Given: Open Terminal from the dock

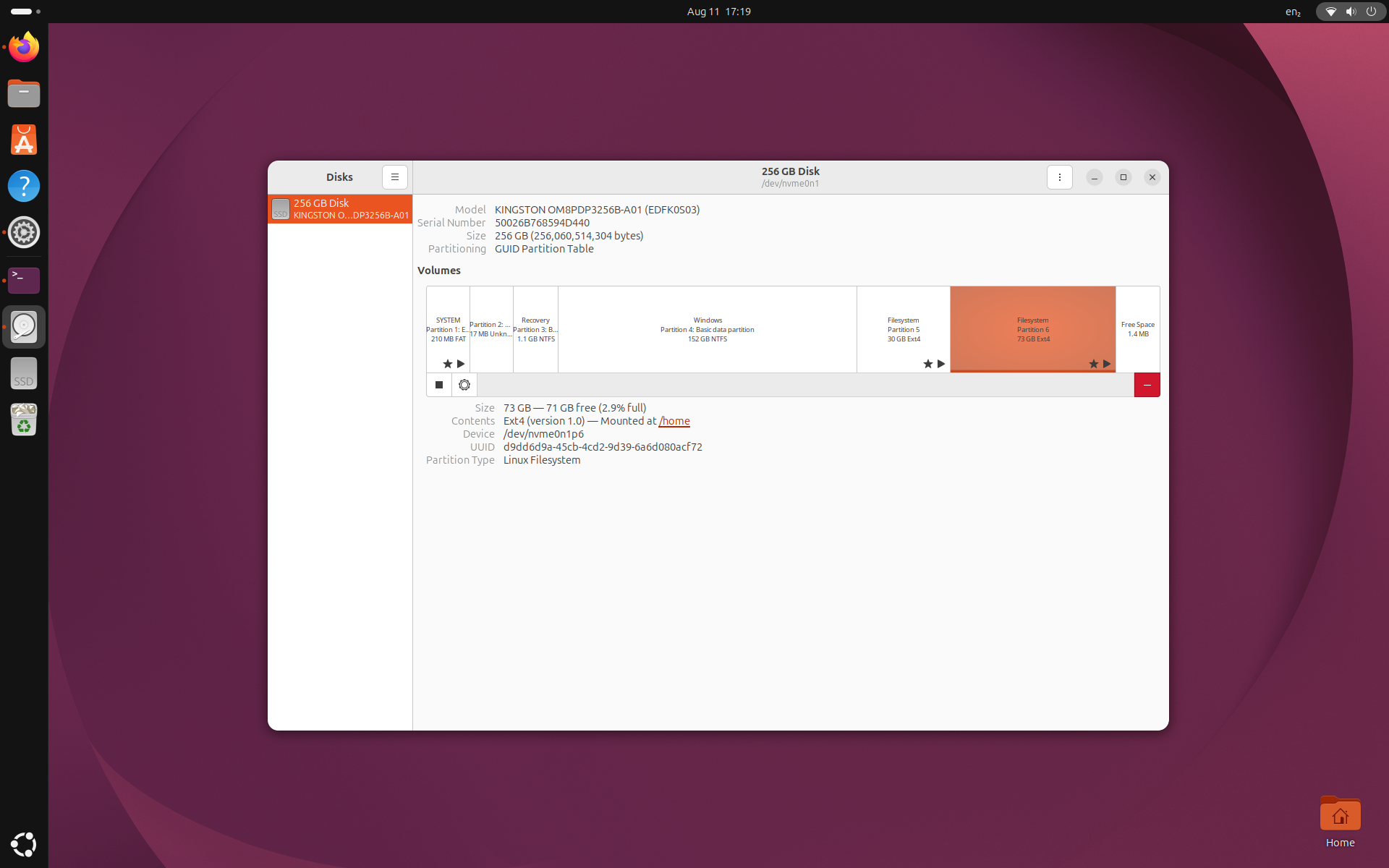Looking at the screenshot, I should point(24,280).
